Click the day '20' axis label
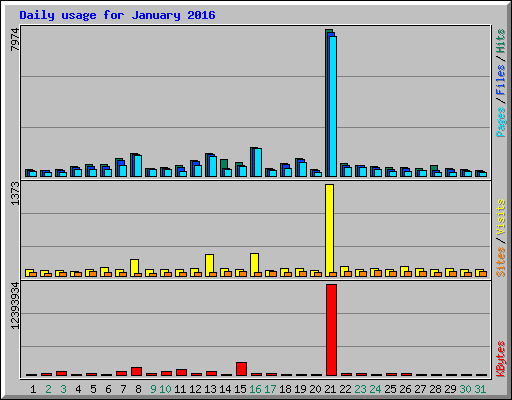 click(315, 389)
